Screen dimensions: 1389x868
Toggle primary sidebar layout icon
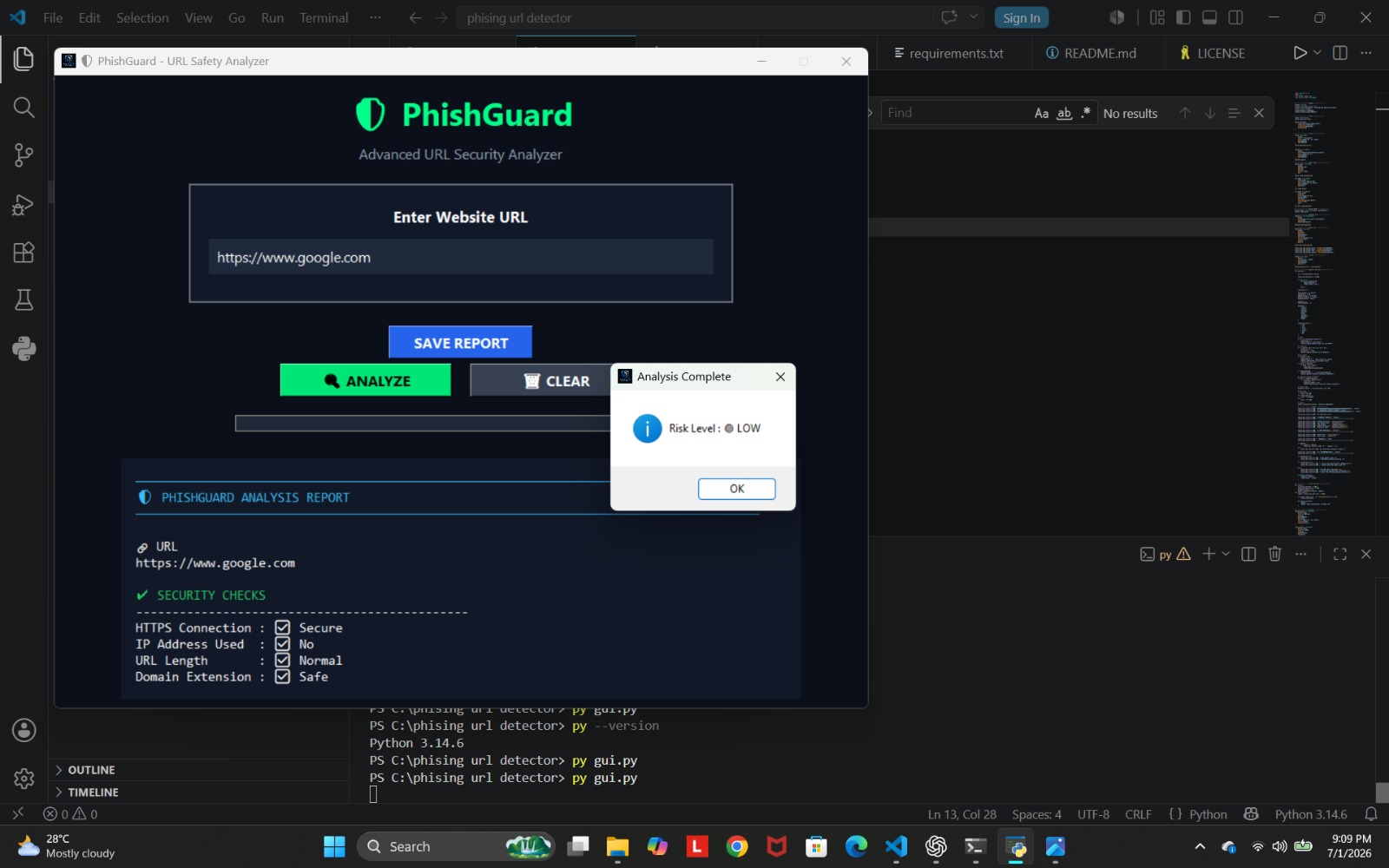tap(1183, 17)
